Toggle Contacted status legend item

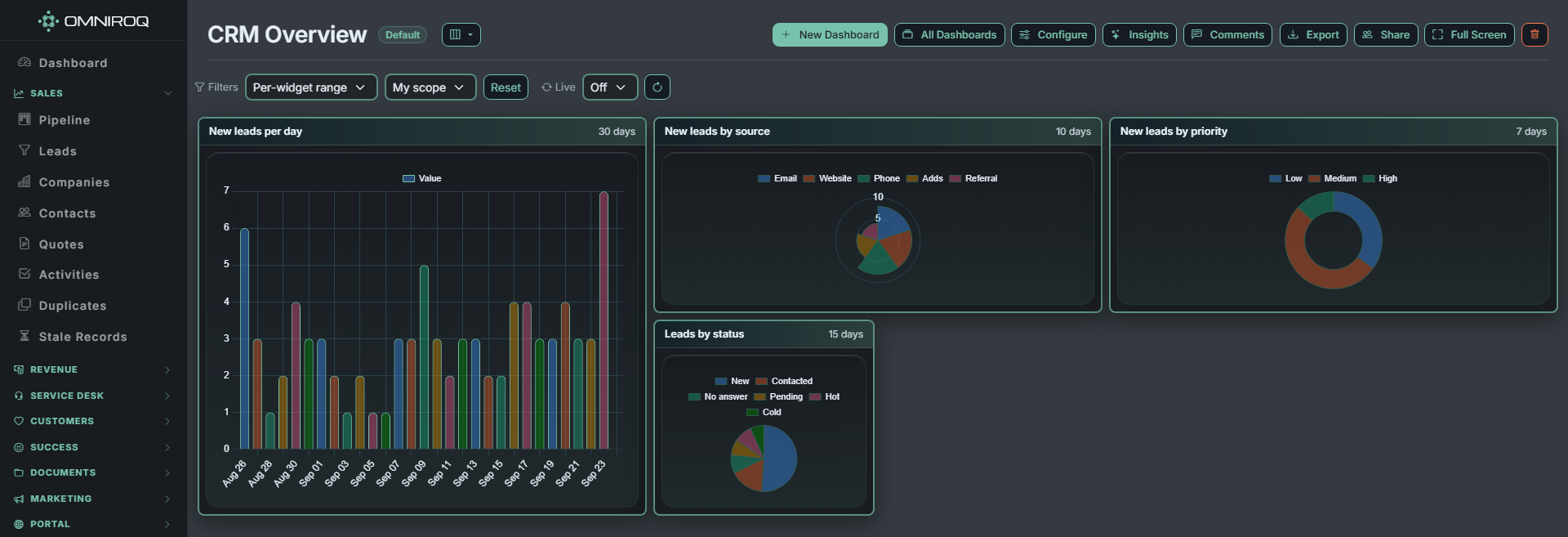coord(784,381)
